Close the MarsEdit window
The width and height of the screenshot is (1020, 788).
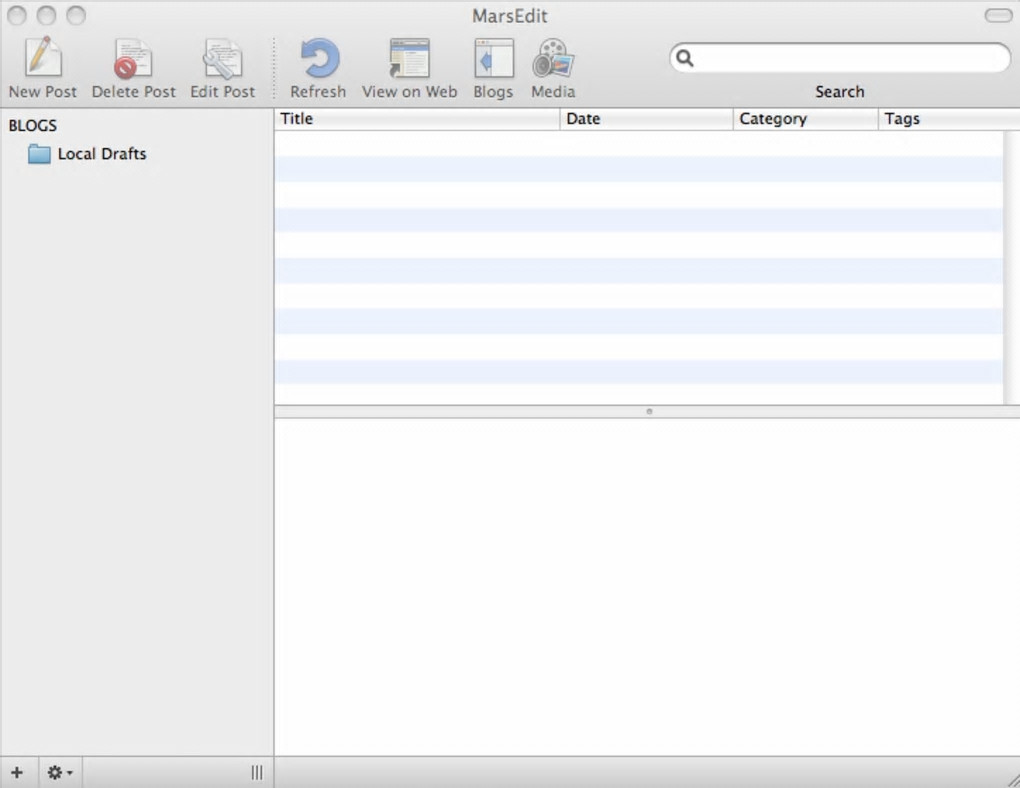click(17, 15)
